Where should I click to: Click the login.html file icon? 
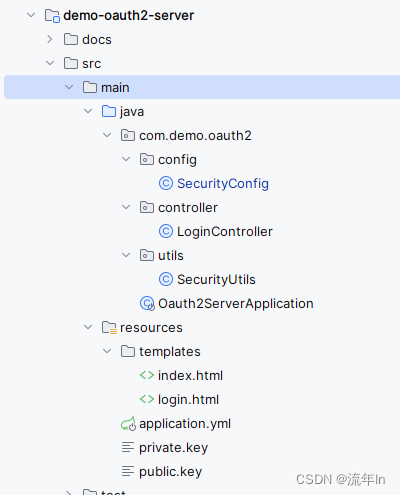click(147, 399)
